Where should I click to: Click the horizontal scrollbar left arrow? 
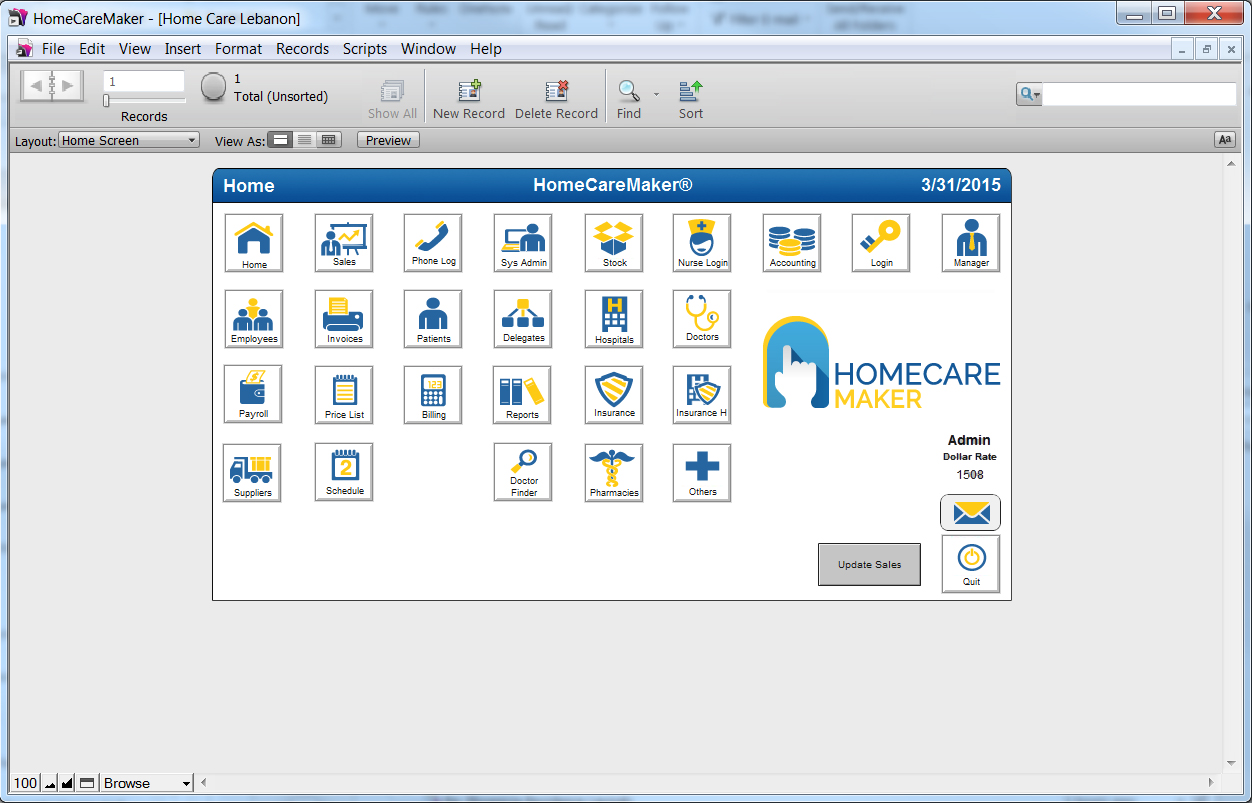coord(204,783)
